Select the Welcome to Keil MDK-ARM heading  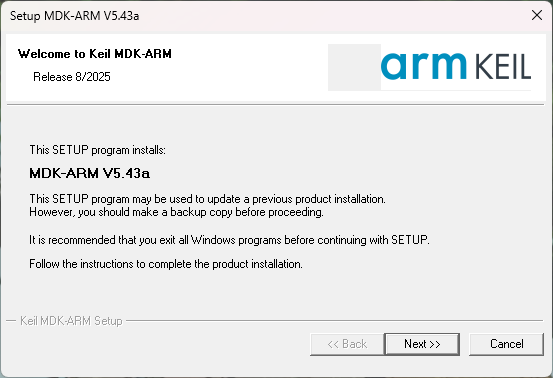(95, 54)
